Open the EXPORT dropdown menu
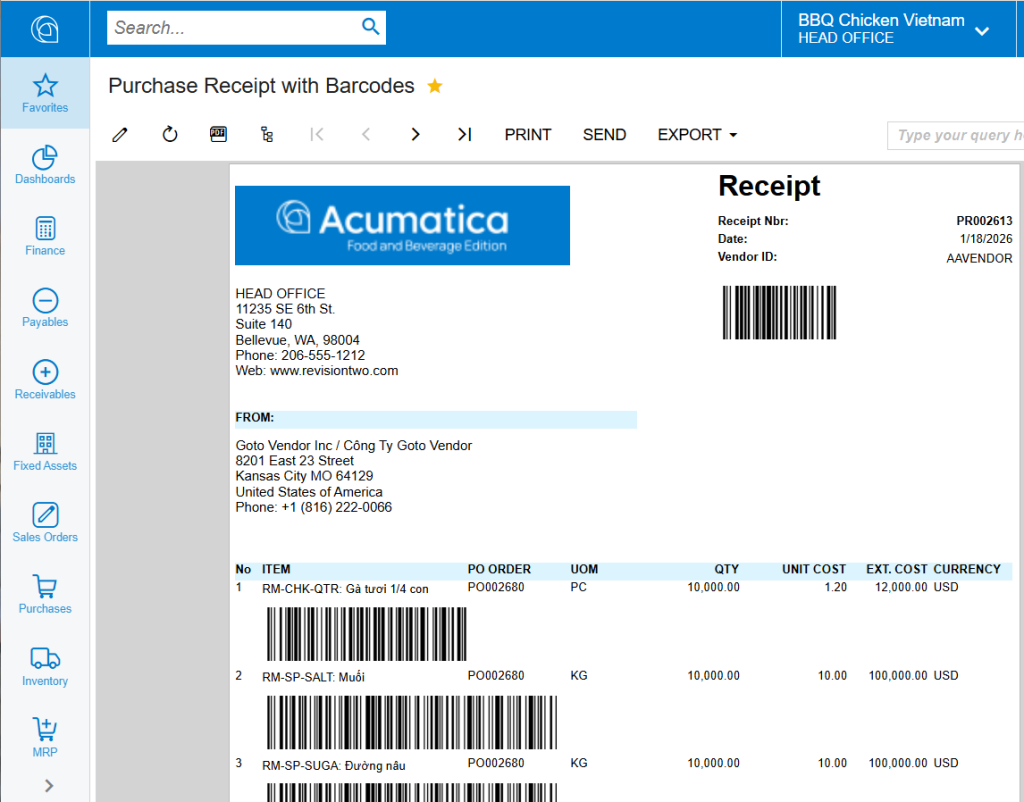Viewport: 1024px width, 802px height. pos(697,135)
